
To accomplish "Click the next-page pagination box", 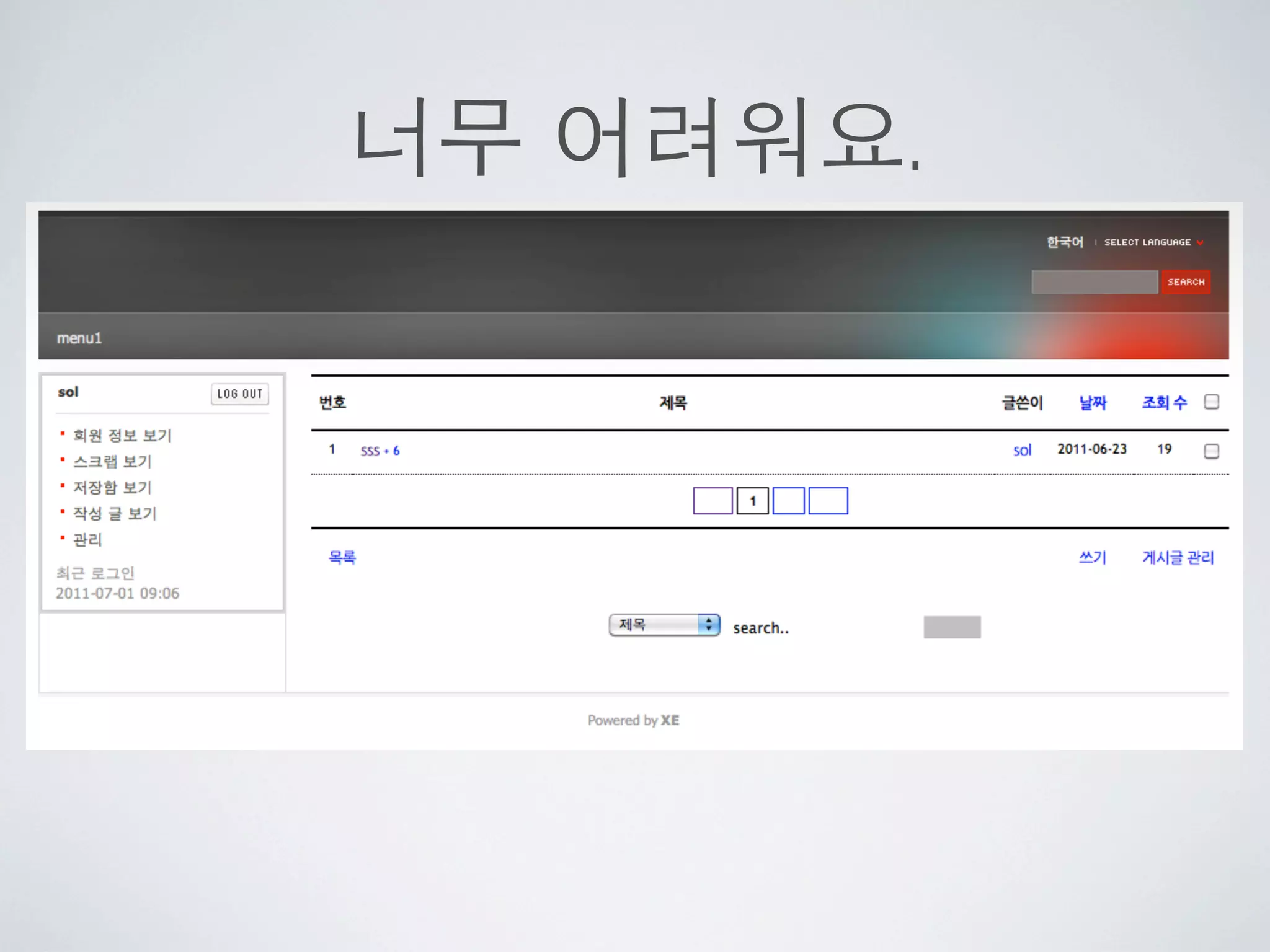I will tap(788, 501).
